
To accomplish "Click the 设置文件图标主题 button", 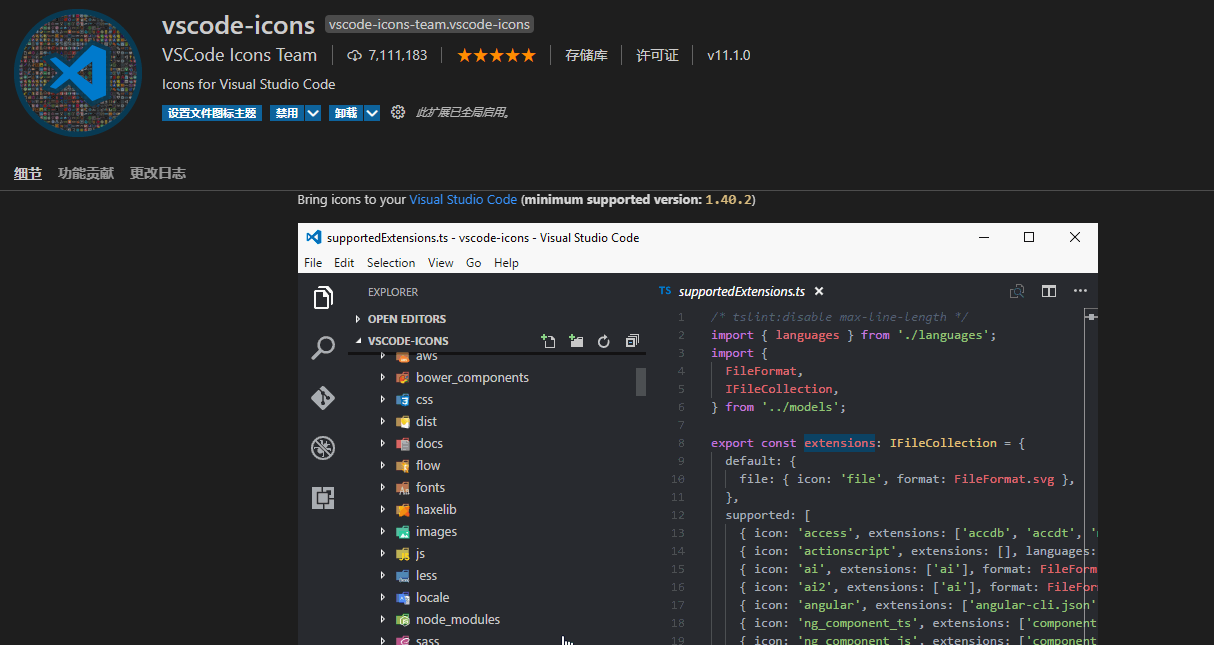I will point(212,113).
